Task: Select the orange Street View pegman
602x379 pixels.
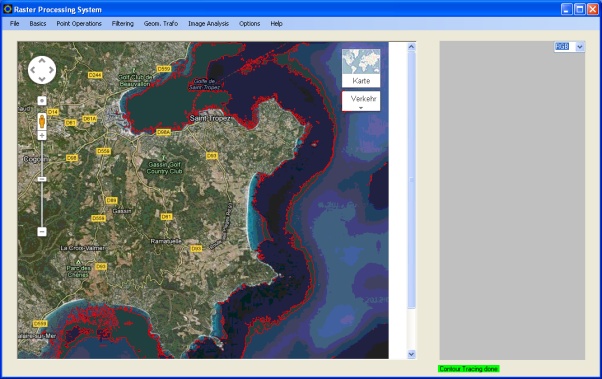Action: tap(42, 121)
